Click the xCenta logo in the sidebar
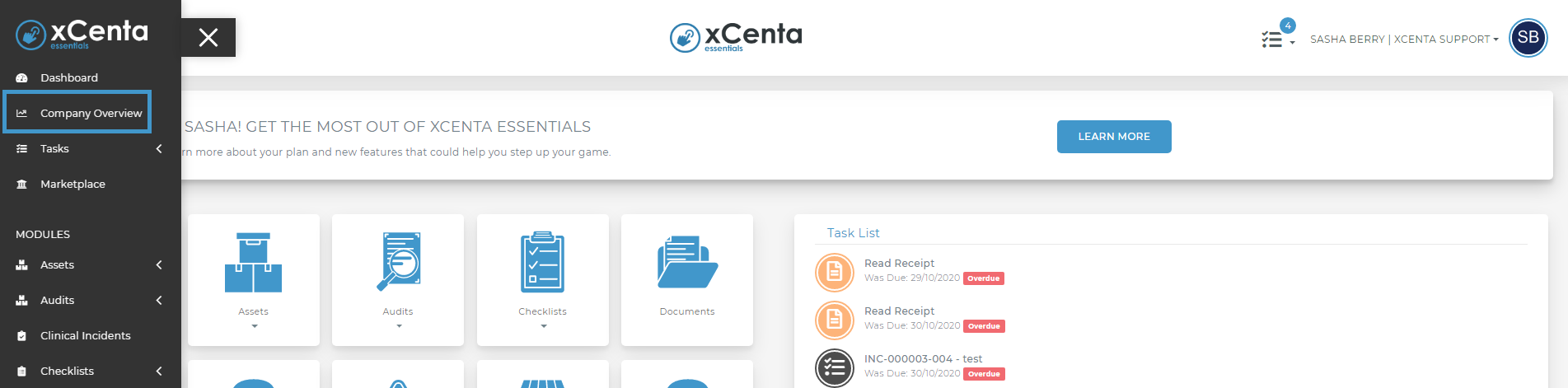The height and width of the screenshot is (388, 1568). pyautogui.click(x=82, y=35)
